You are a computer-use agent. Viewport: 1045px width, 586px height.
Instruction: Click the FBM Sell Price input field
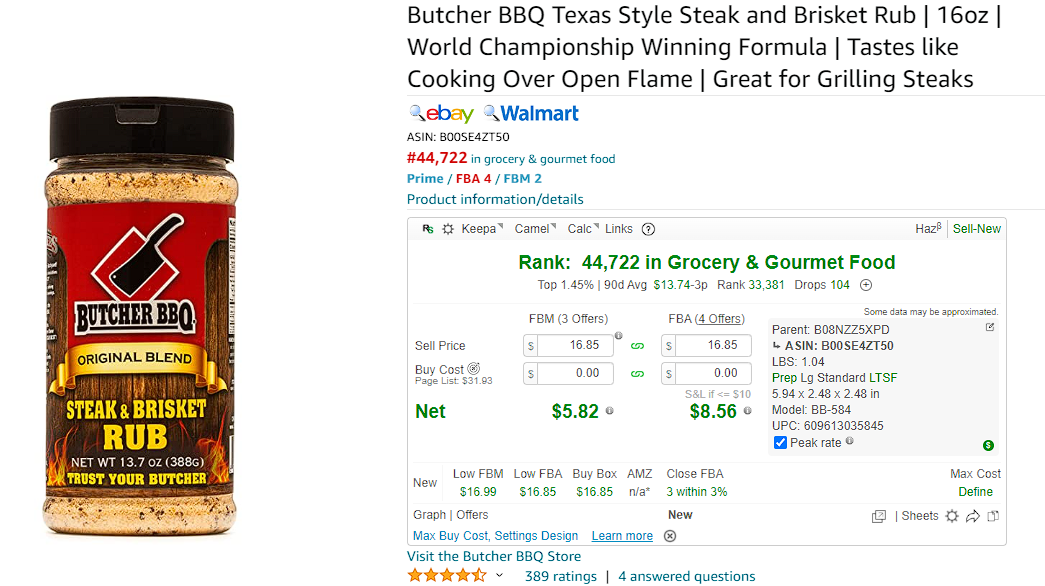click(575, 345)
